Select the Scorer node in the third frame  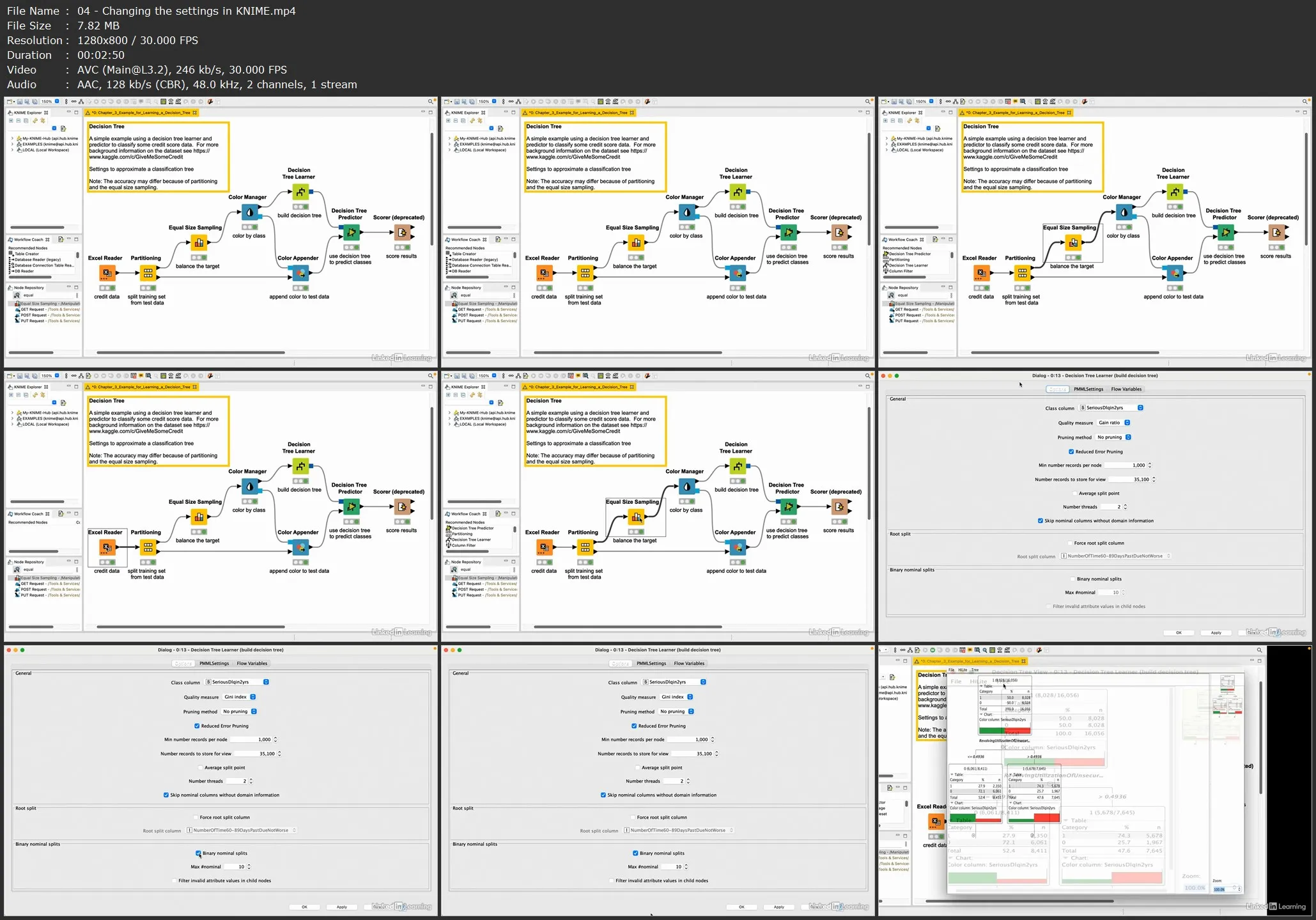tap(1276, 232)
